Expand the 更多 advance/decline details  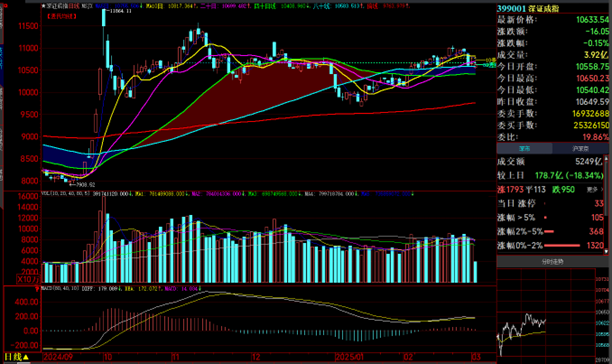[594, 190]
